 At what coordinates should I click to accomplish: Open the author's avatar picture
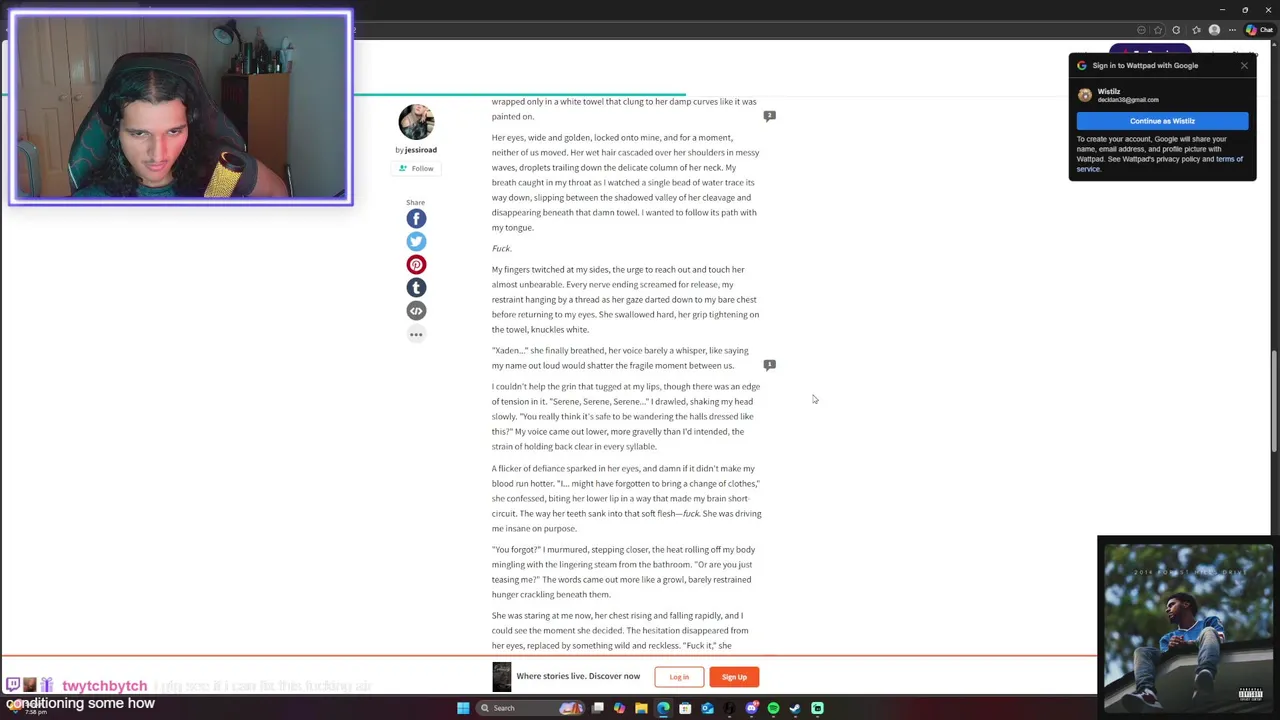click(416, 122)
